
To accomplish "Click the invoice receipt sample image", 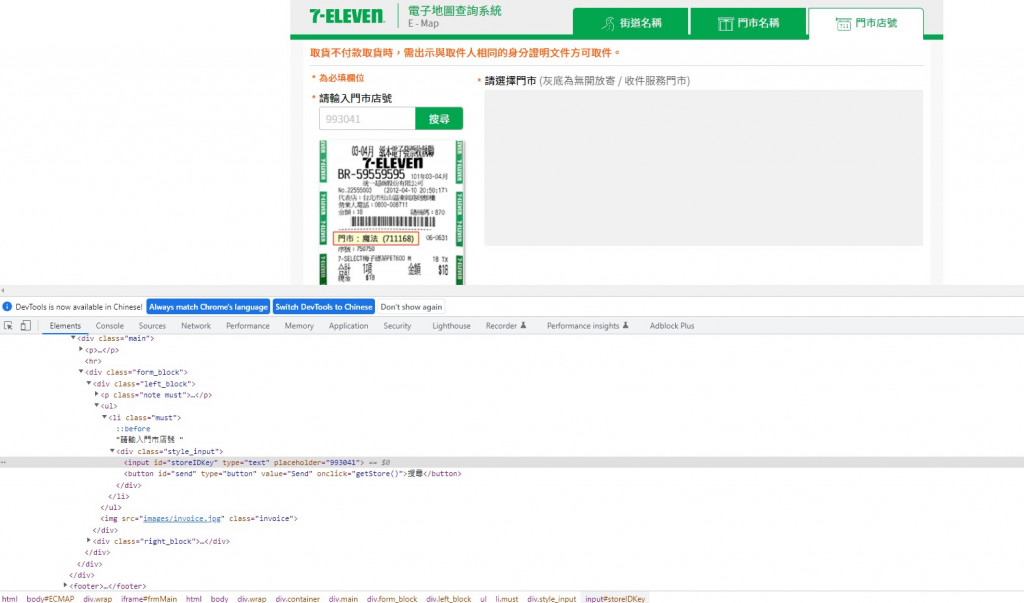I will point(391,212).
